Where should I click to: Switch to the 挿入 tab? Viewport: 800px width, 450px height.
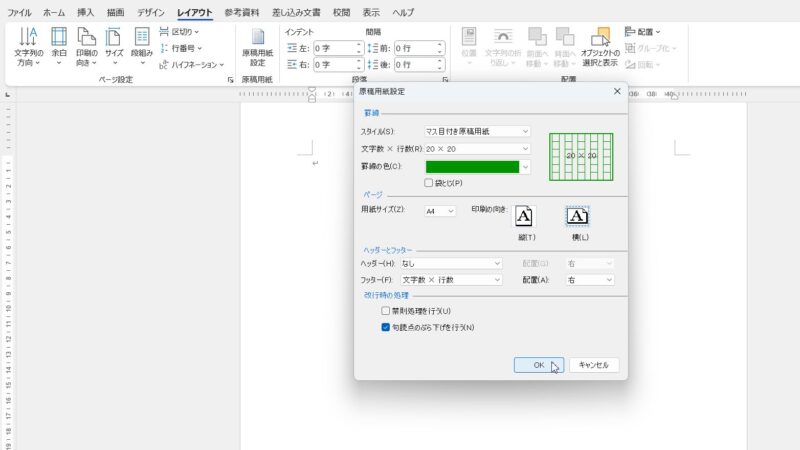[86, 12]
